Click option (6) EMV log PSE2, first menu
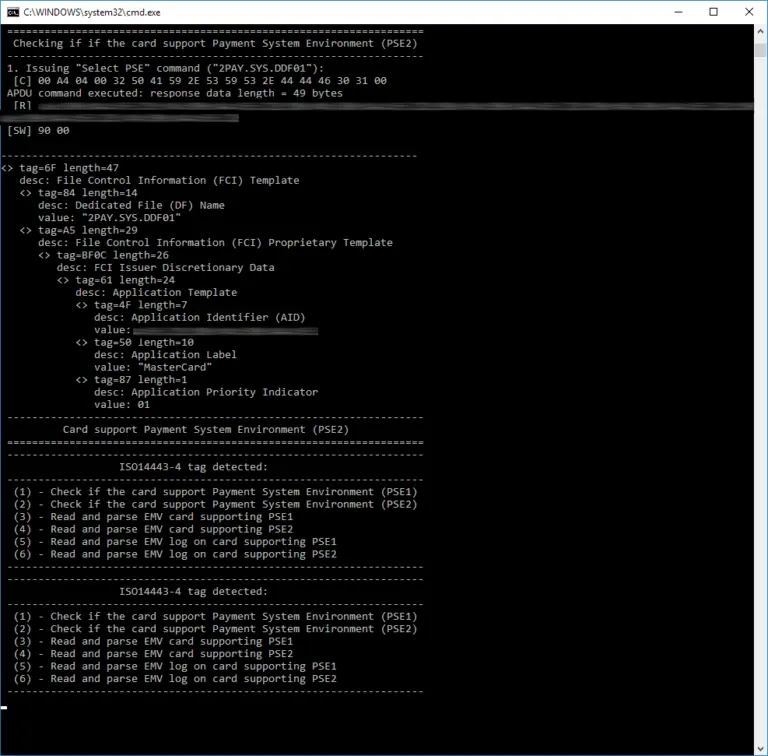This screenshot has width=768, height=756. click(175, 554)
